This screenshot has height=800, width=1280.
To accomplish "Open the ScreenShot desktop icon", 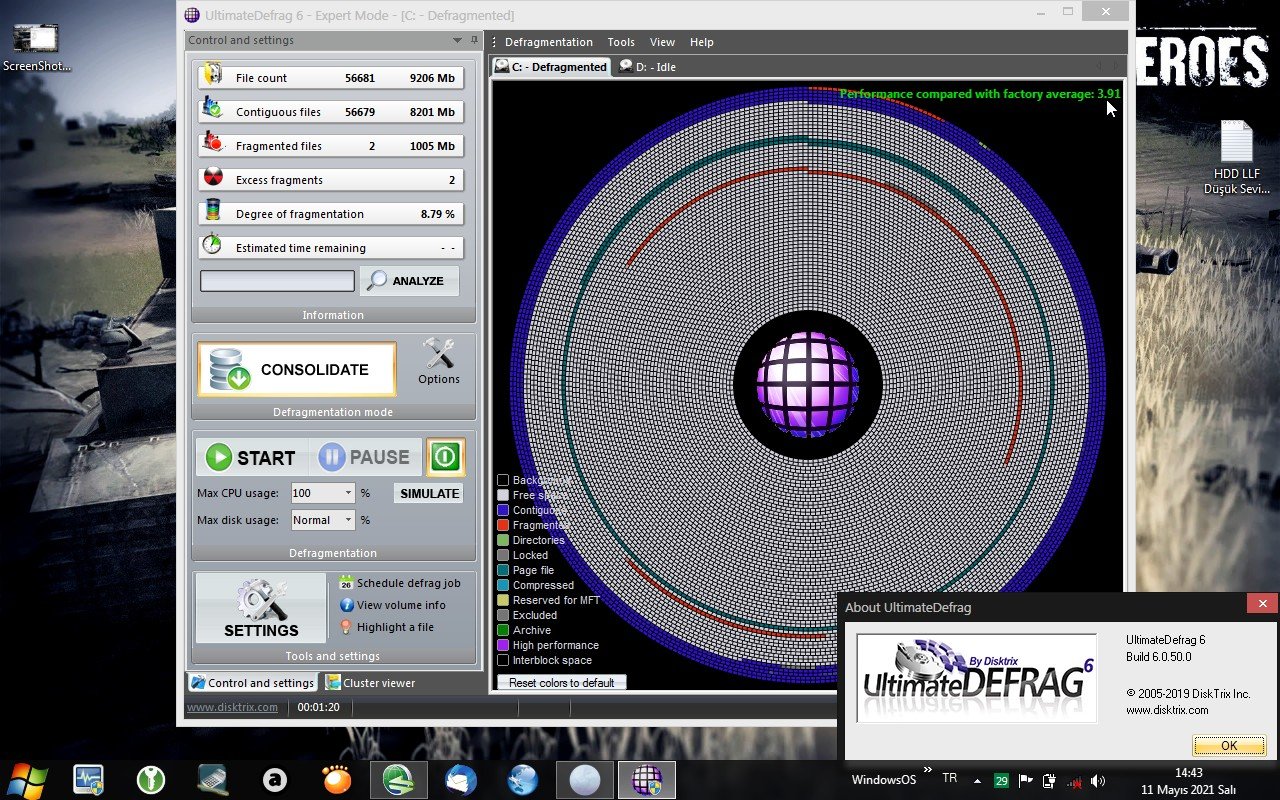I will [x=37, y=47].
